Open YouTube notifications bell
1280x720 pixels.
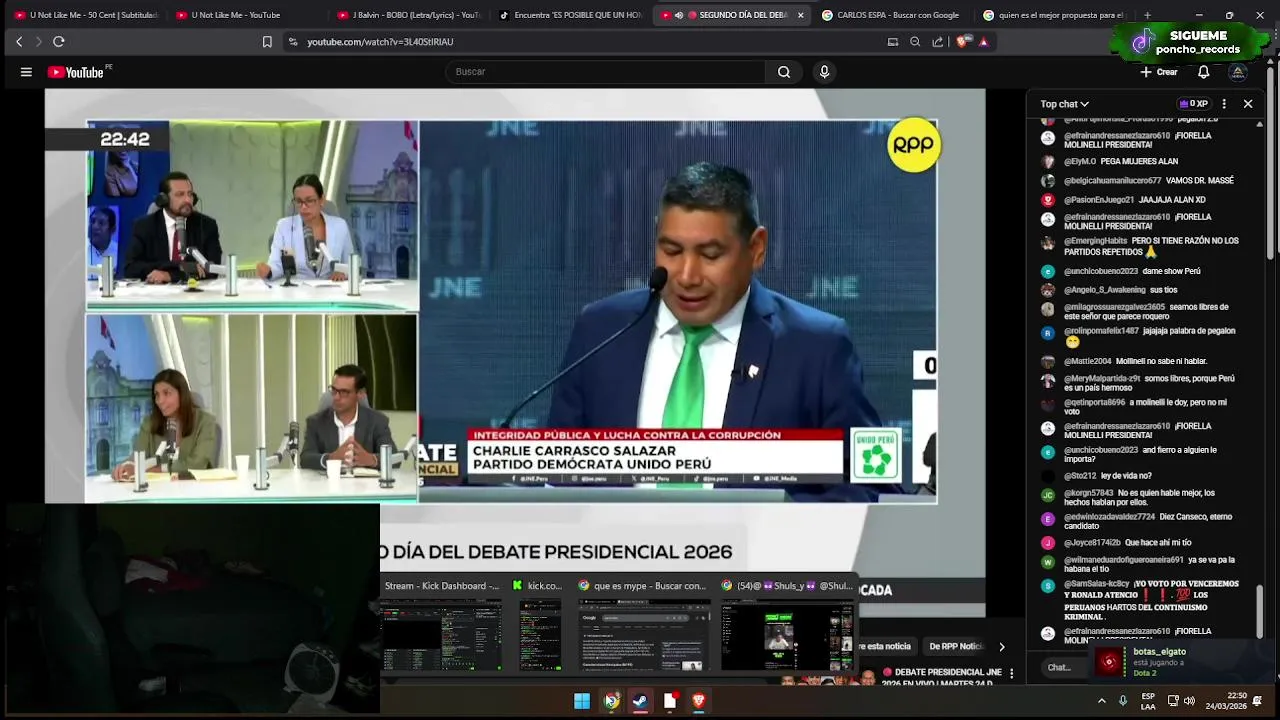1204,72
